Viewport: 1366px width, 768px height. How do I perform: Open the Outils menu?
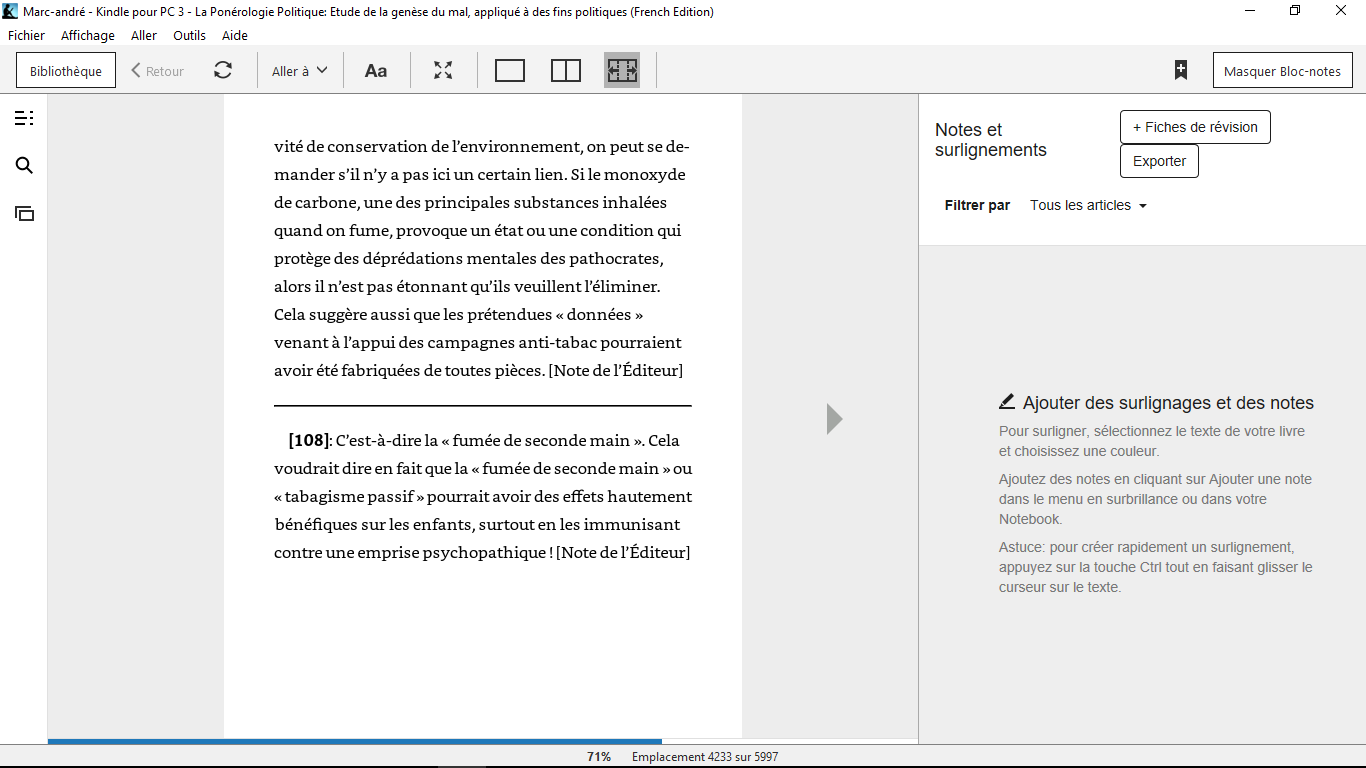click(x=189, y=35)
